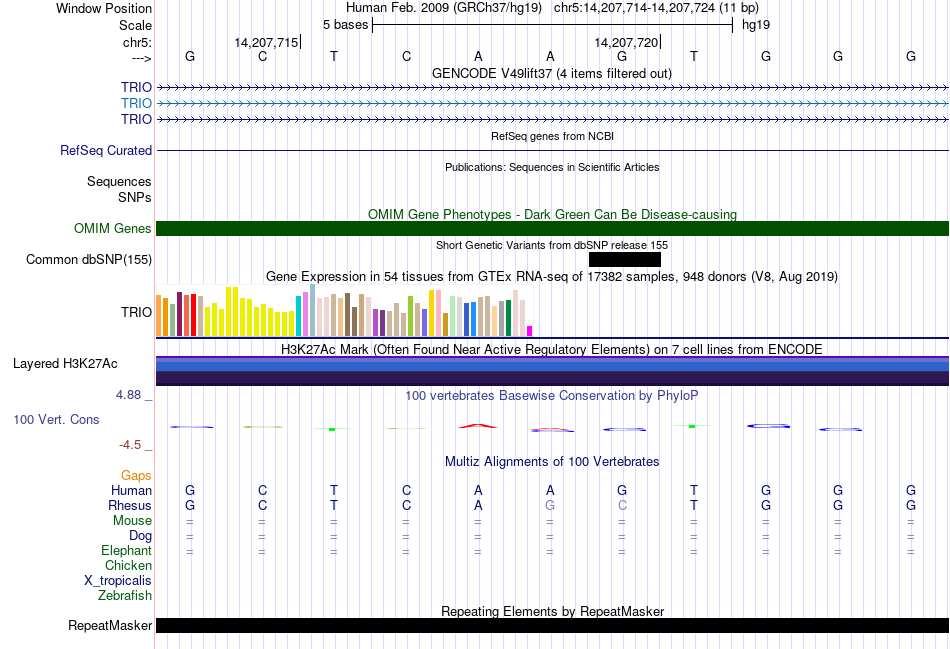Image resolution: width=950 pixels, height=649 pixels.
Task: Click 'Multiz Alignments of 100 Vertebrates' title
Action: (x=552, y=462)
